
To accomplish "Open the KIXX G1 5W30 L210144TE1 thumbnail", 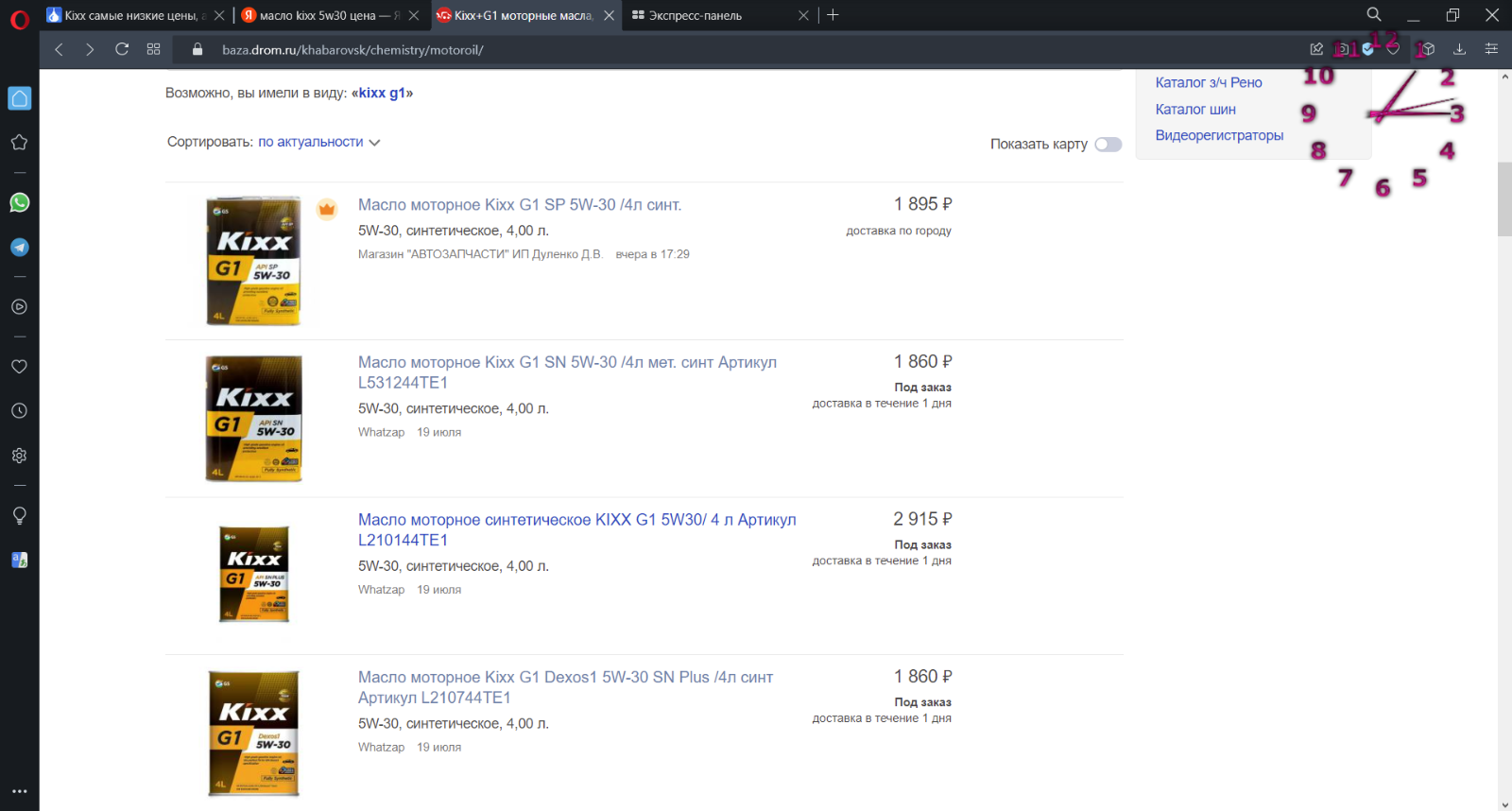I will pyautogui.click(x=254, y=574).
